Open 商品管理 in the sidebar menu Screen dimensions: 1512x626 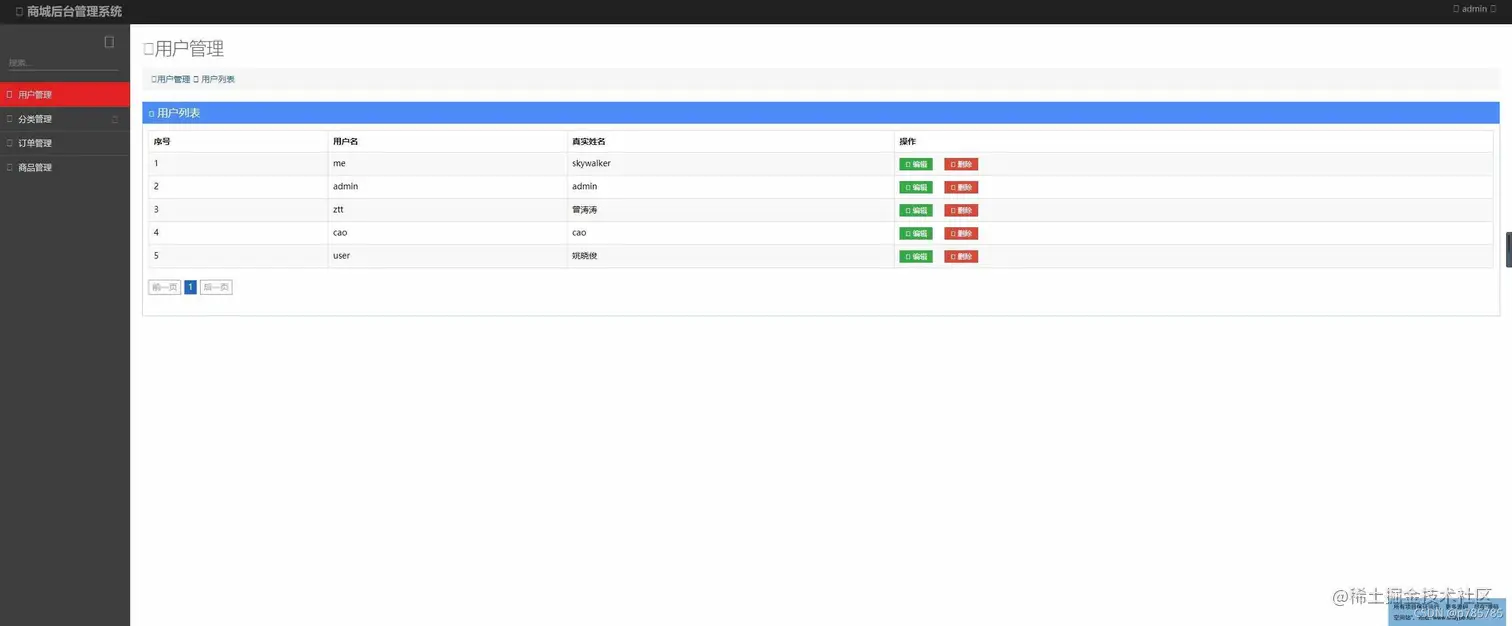pyautogui.click(x=65, y=168)
